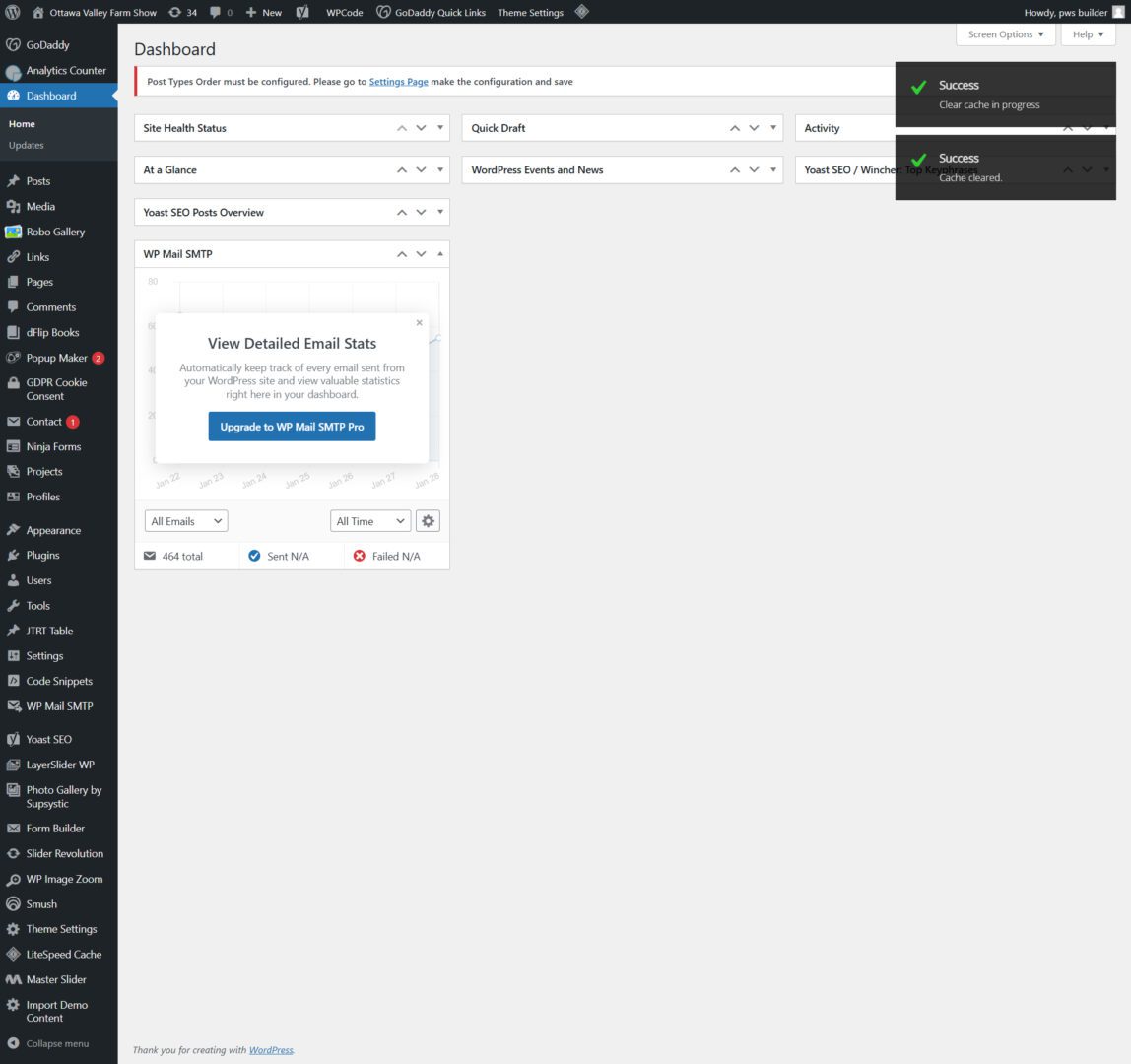Move At a Glance widget down
The width and height of the screenshot is (1131, 1064).
tap(422, 169)
